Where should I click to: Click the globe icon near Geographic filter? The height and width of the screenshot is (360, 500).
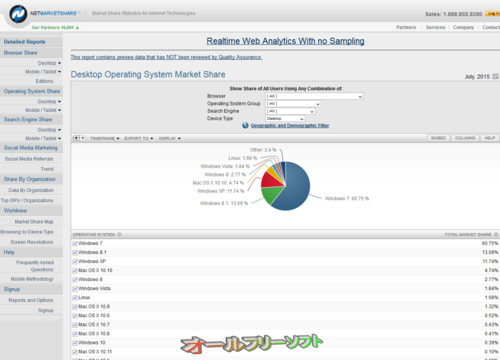tap(245, 125)
